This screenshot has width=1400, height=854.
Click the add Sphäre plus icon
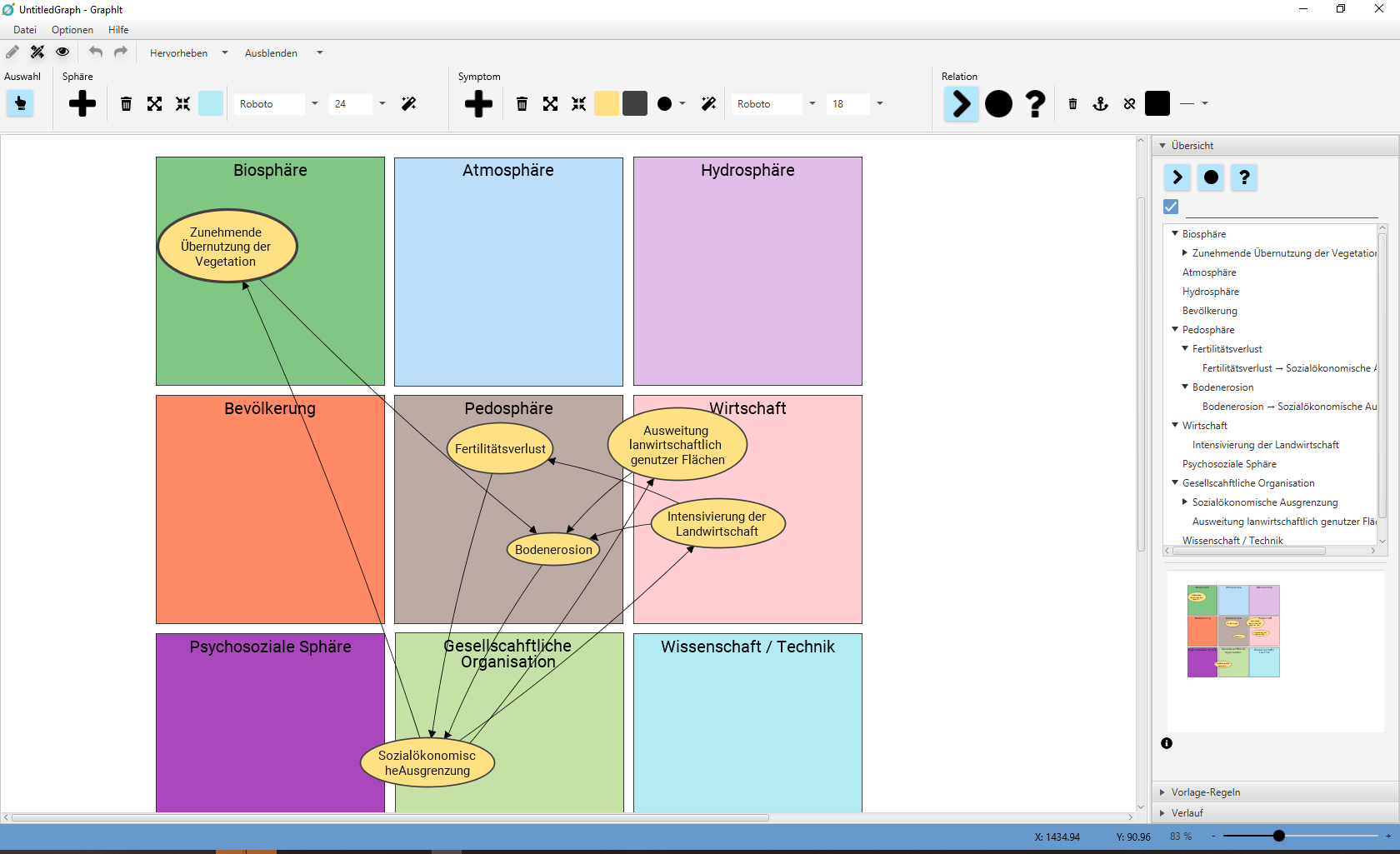pyautogui.click(x=82, y=104)
